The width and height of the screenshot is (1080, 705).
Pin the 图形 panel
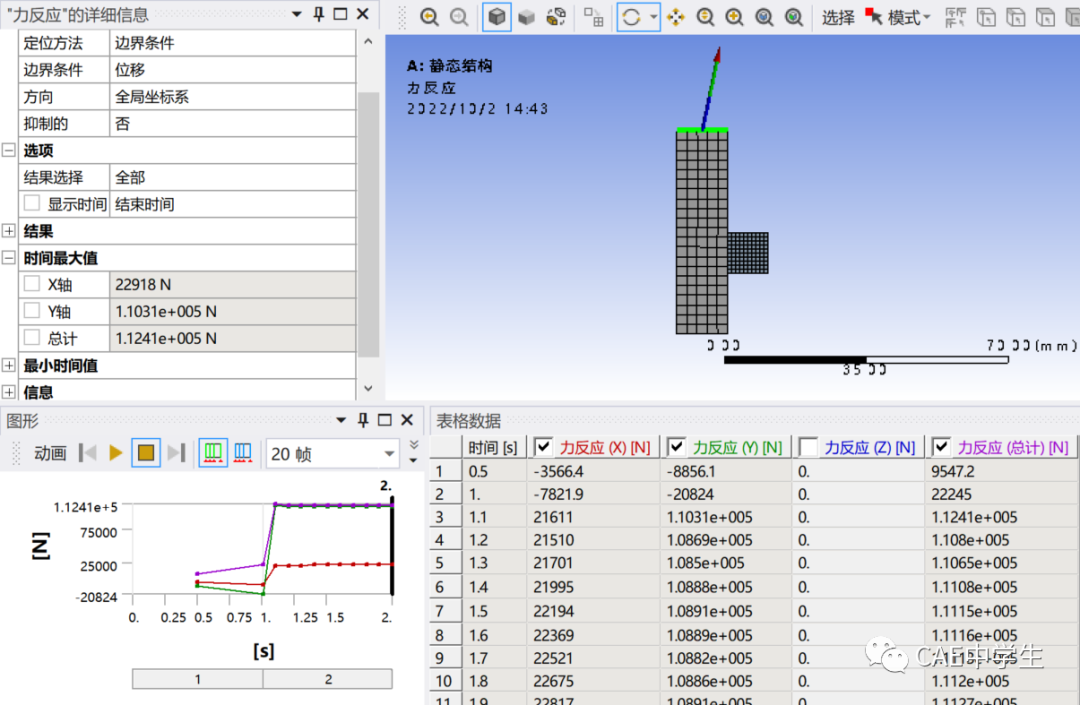click(363, 420)
